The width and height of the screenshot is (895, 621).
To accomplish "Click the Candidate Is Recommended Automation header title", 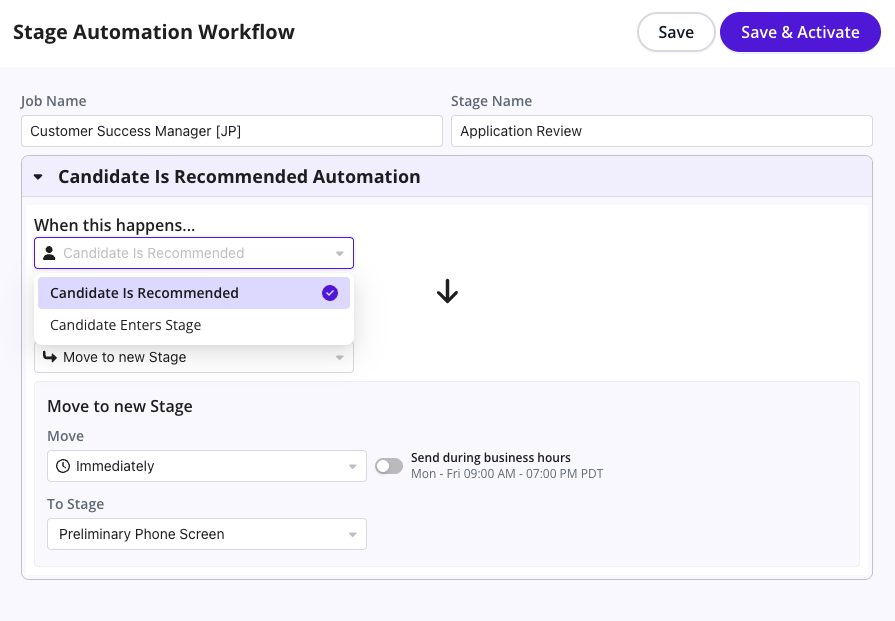I will click(239, 177).
